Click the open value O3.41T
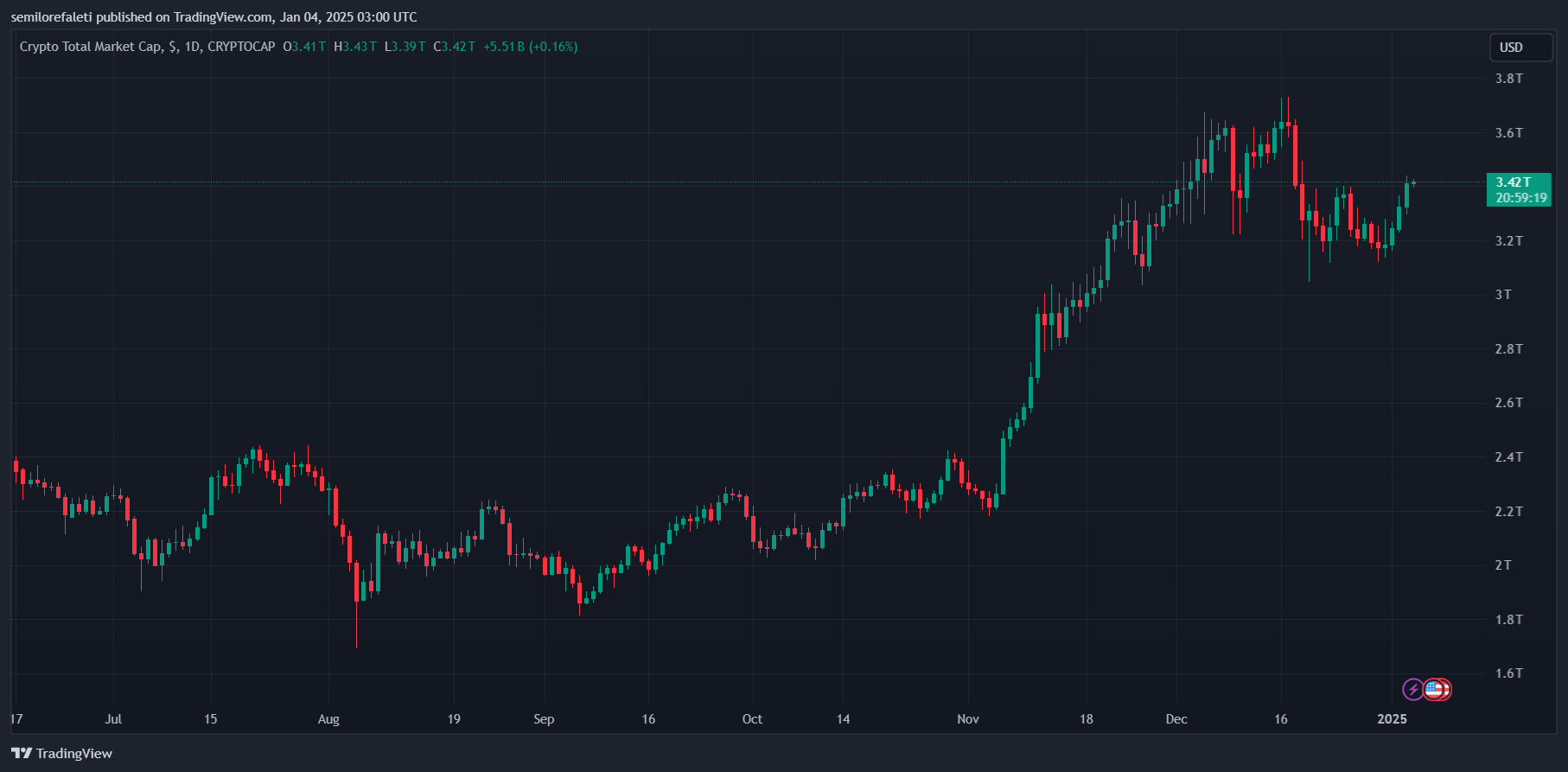The width and height of the screenshot is (1568, 772). 304,47
